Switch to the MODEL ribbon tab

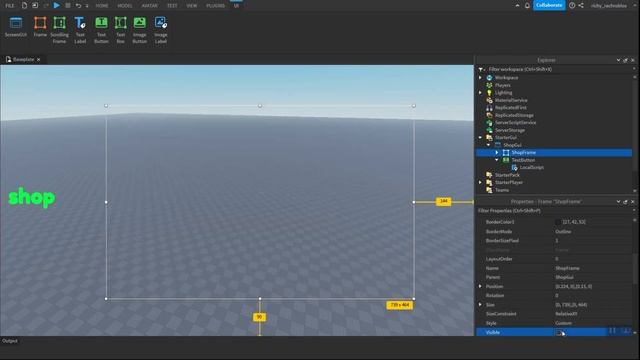(x=125, y=6)
